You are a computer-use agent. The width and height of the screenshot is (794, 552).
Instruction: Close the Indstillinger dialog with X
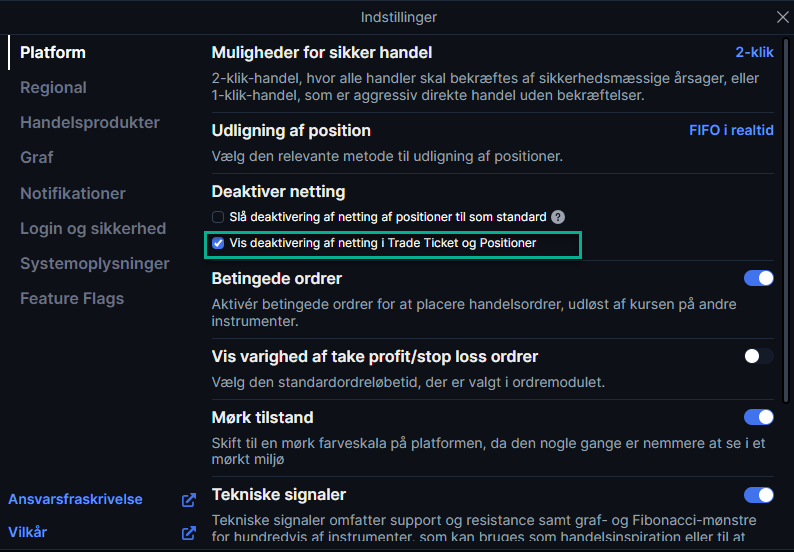pyautogui.click(x=782, y=17)
